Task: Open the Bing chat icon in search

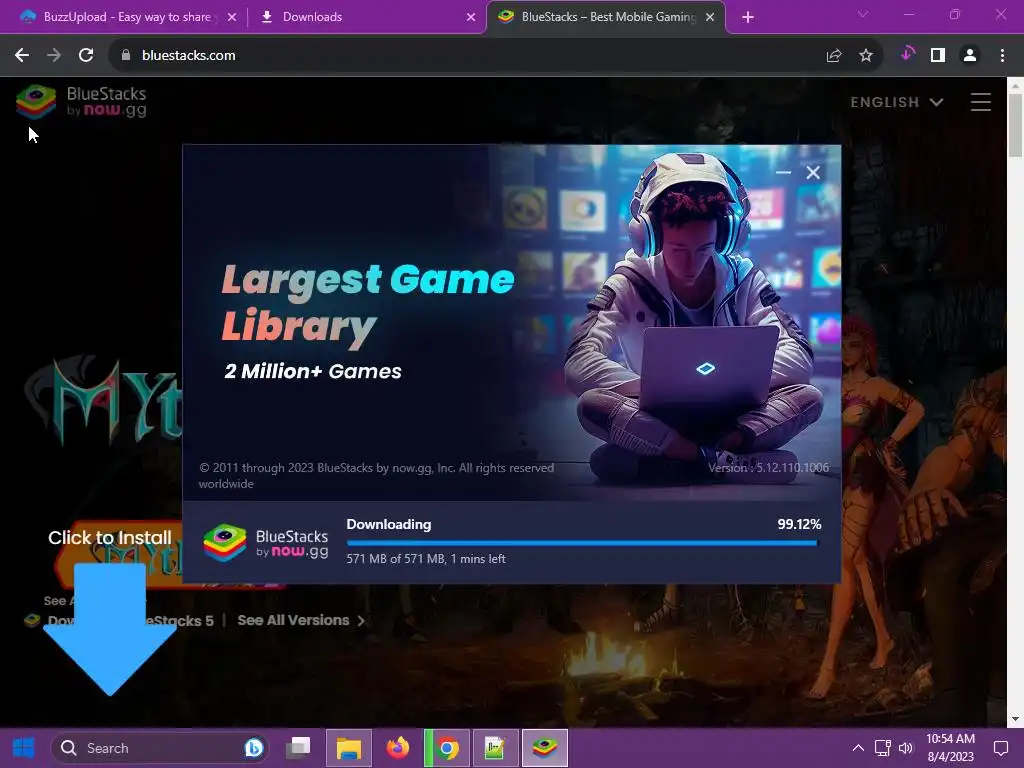Action: (253, 748)
